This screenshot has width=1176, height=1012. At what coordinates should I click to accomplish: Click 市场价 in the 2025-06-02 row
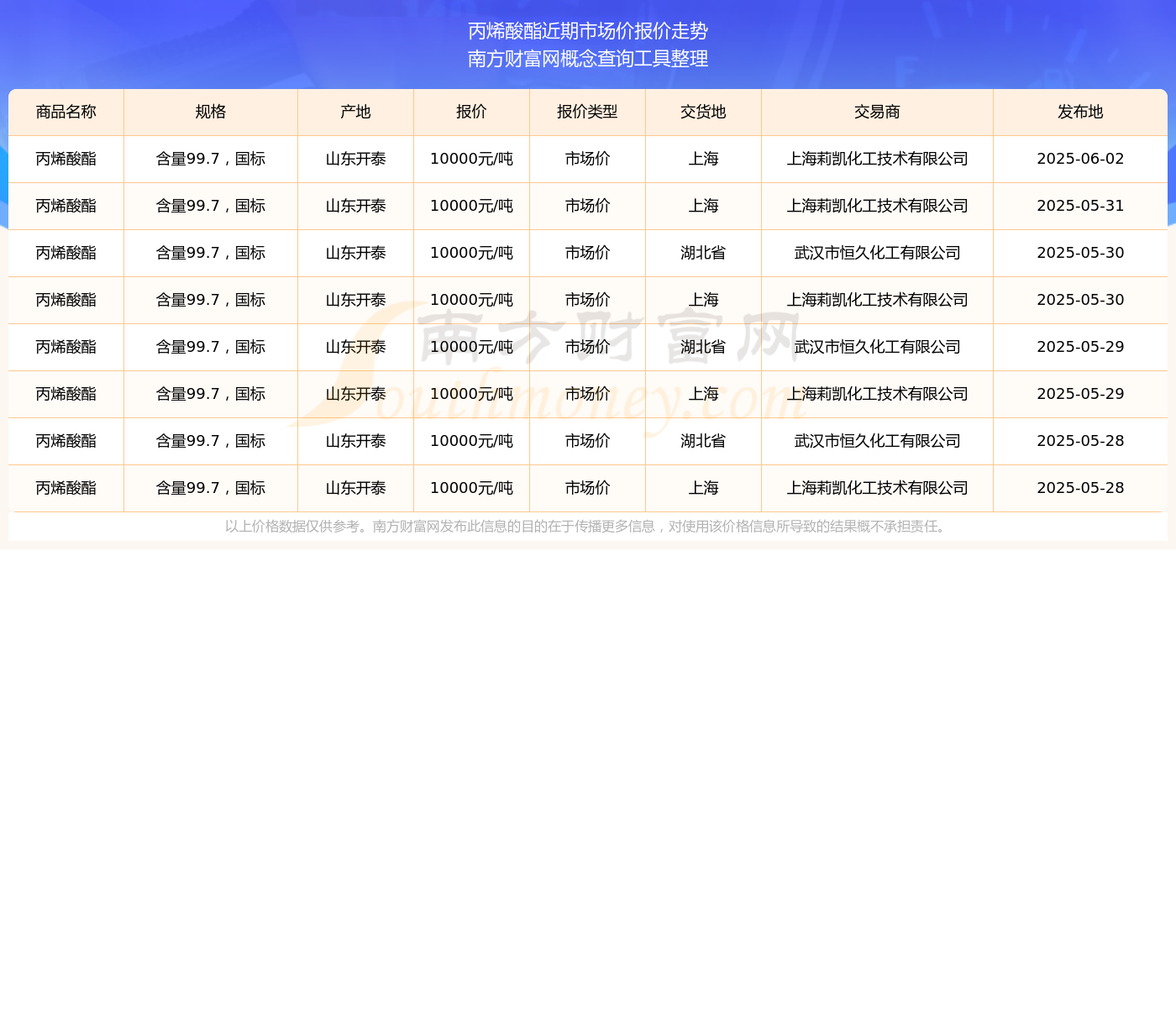(x=587, y=159)
